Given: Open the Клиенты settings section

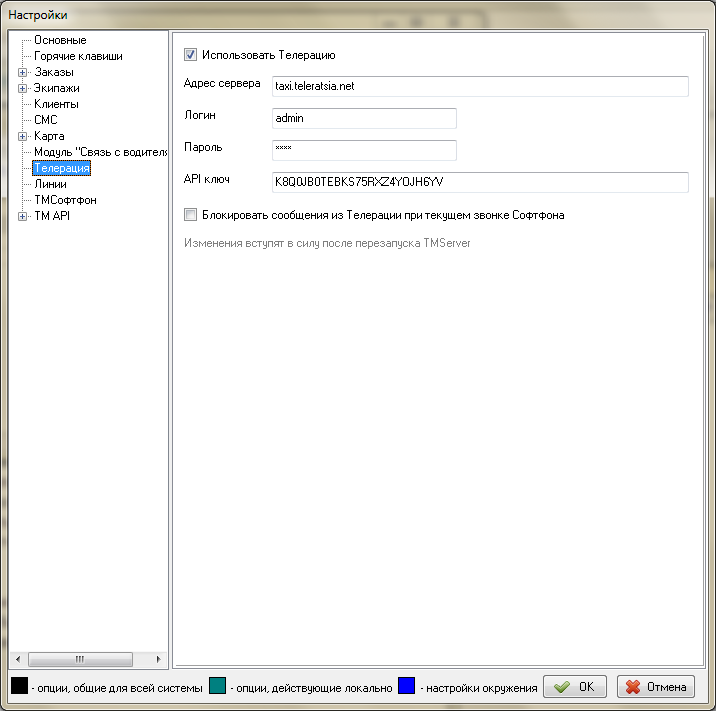Looking at the screenshot, I should point(56,104).
